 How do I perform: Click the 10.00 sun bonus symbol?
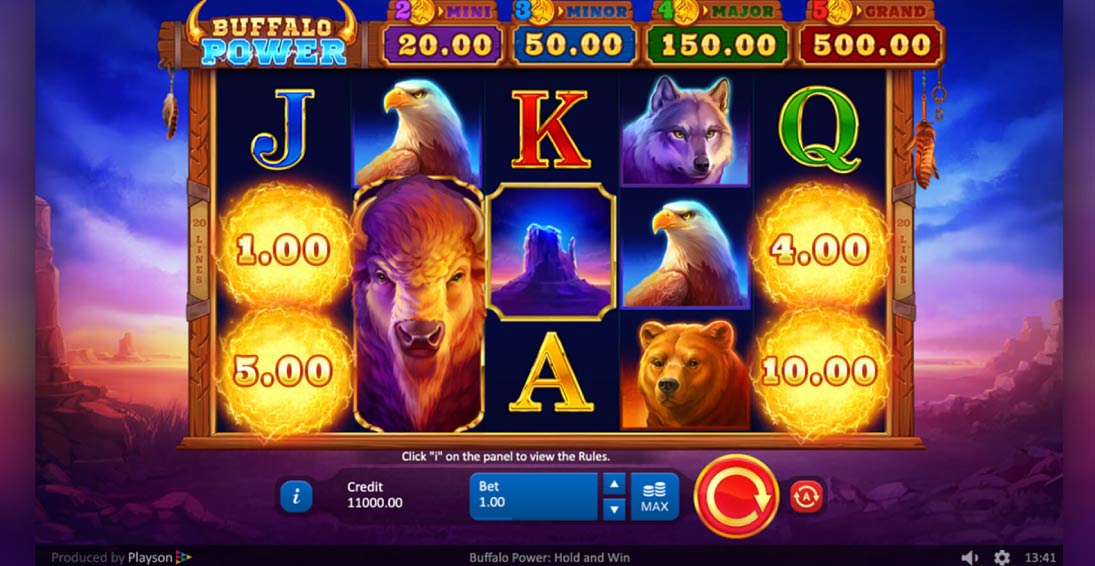[x=819, y=371]
